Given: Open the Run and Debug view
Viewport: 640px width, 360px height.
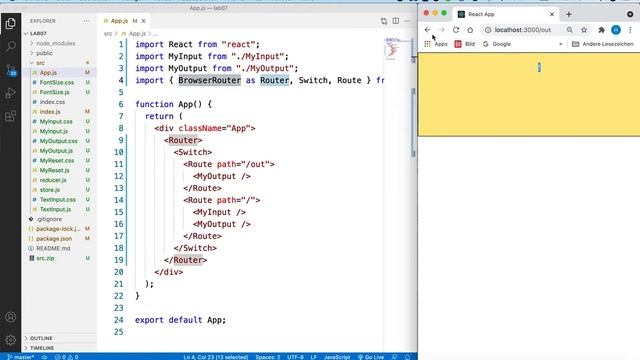Looking at the screenshot, I should [11, 93].
